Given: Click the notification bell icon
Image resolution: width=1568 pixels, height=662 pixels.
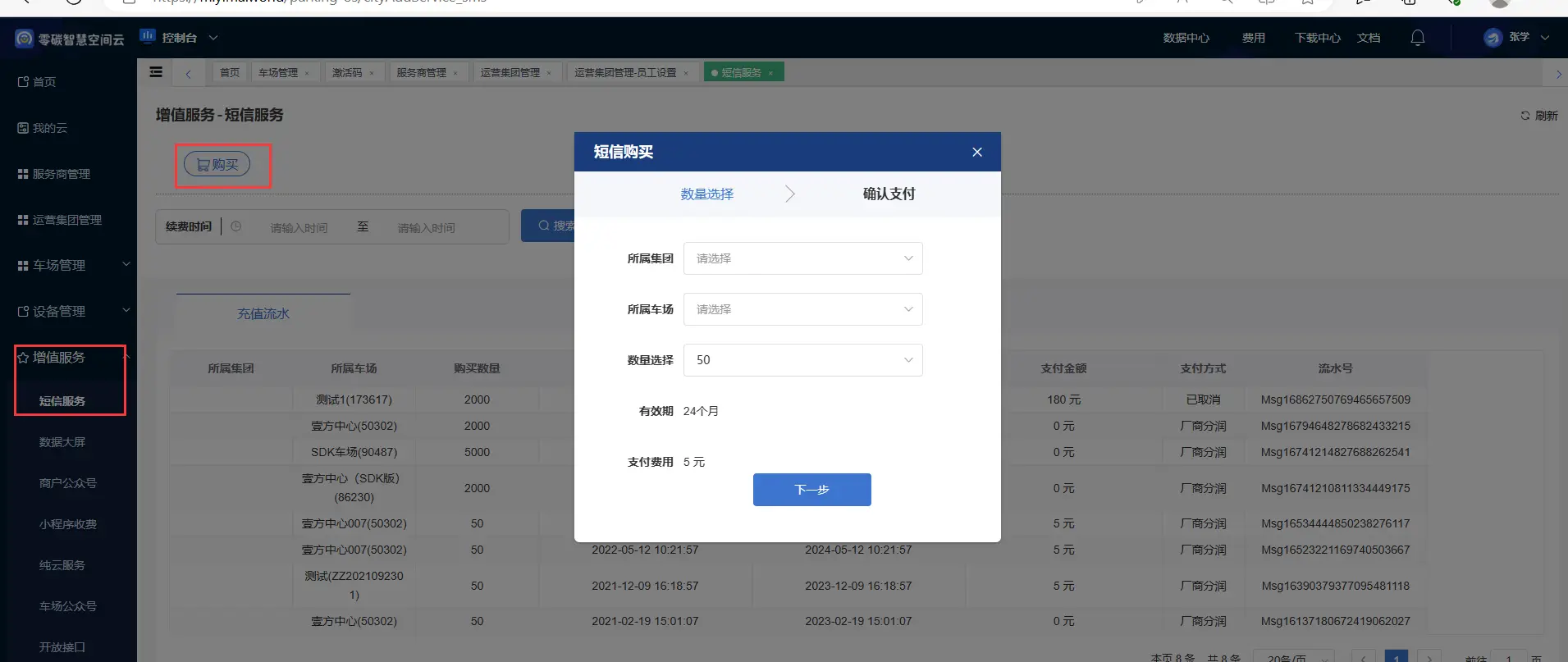Looking at the screenshot, I should [1417, 38].
